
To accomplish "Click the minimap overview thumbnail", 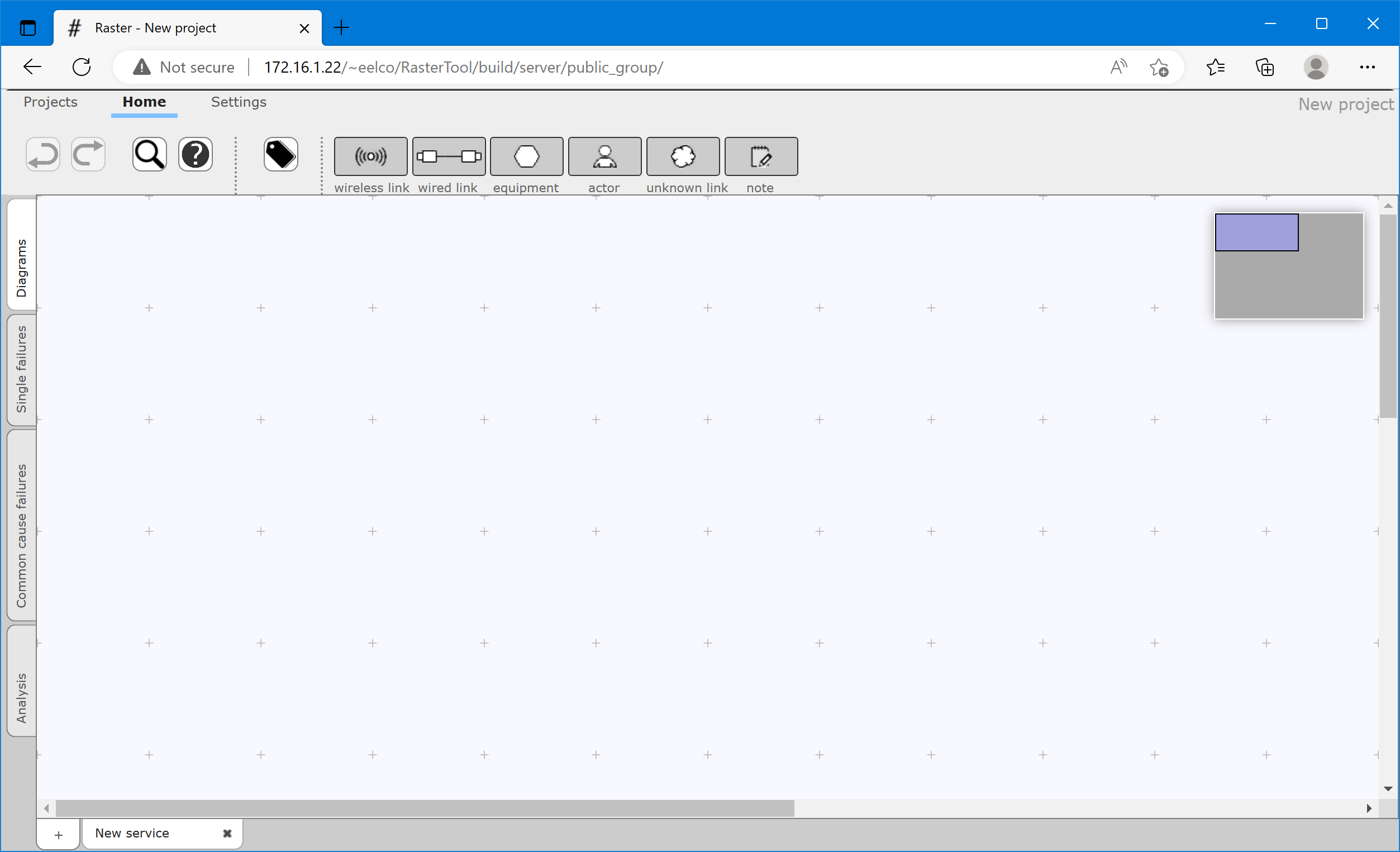I will [x=1289, y=265].
